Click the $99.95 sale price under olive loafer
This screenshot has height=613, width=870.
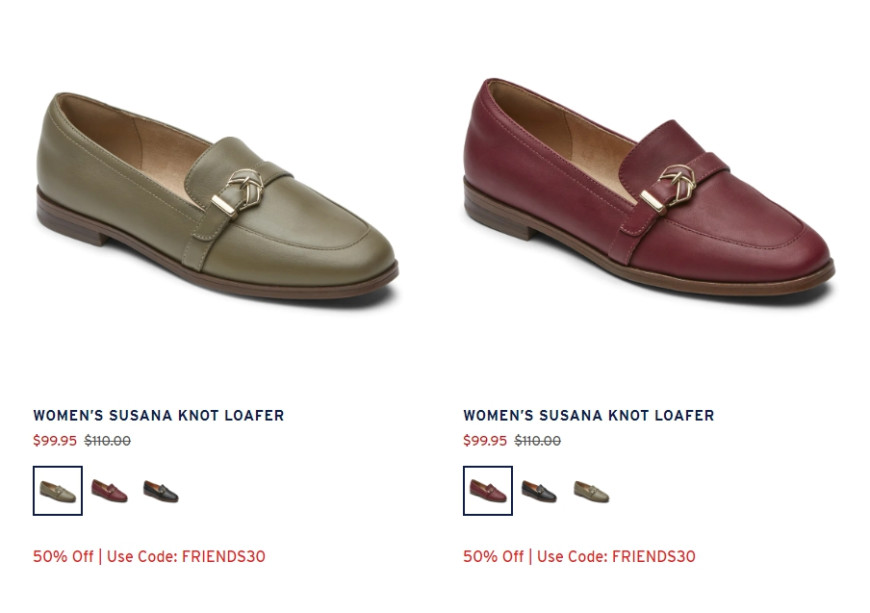point(55,441)
